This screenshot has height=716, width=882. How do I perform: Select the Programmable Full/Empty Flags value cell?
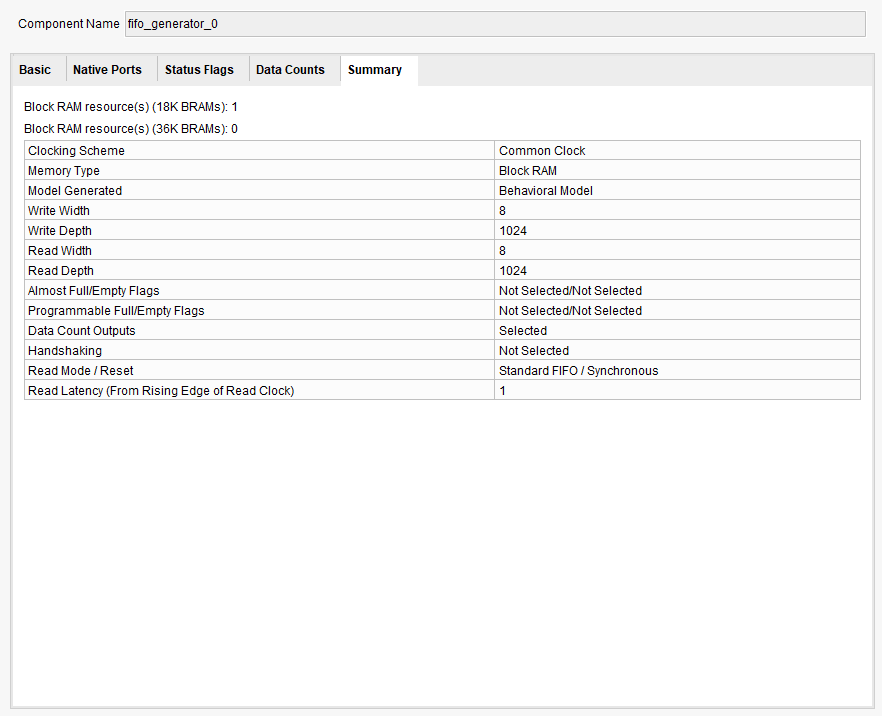point(677,310)
